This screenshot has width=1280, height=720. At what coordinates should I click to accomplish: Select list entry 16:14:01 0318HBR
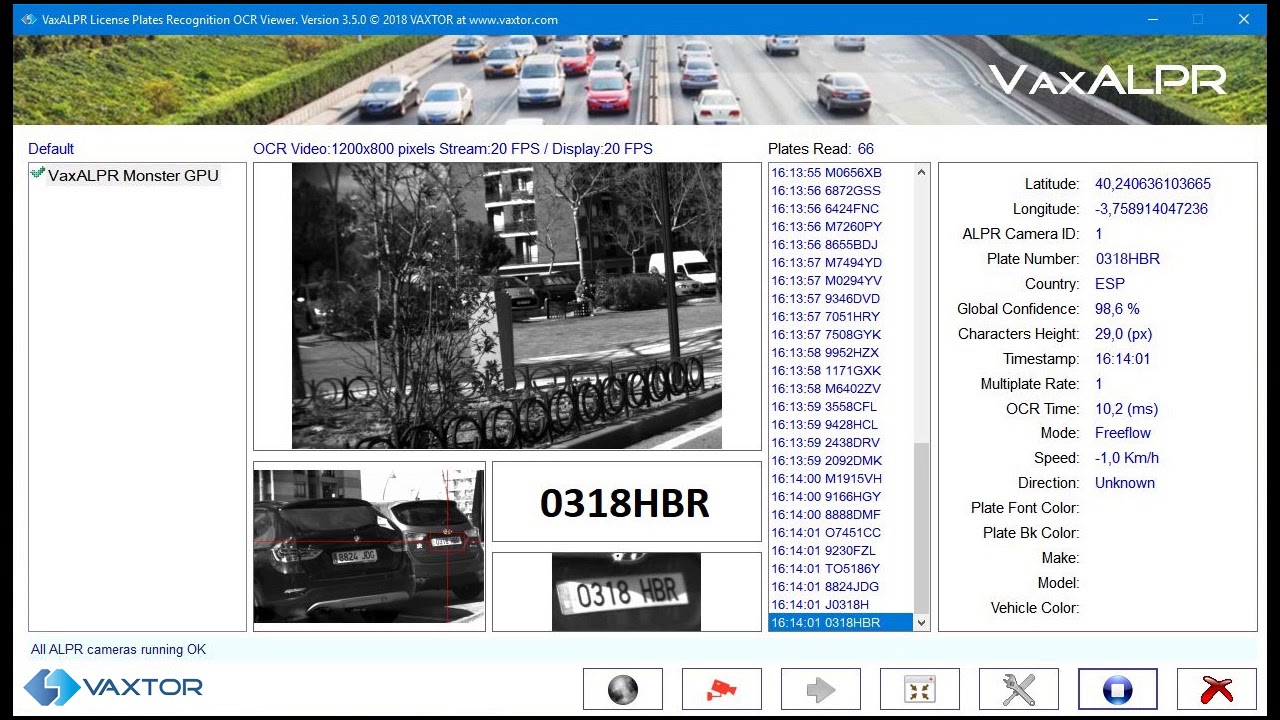(x=841, y=622)
